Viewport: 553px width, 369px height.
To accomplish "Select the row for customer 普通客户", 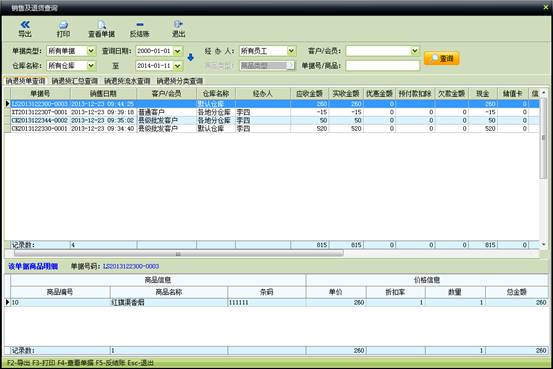I will (272, 112).
